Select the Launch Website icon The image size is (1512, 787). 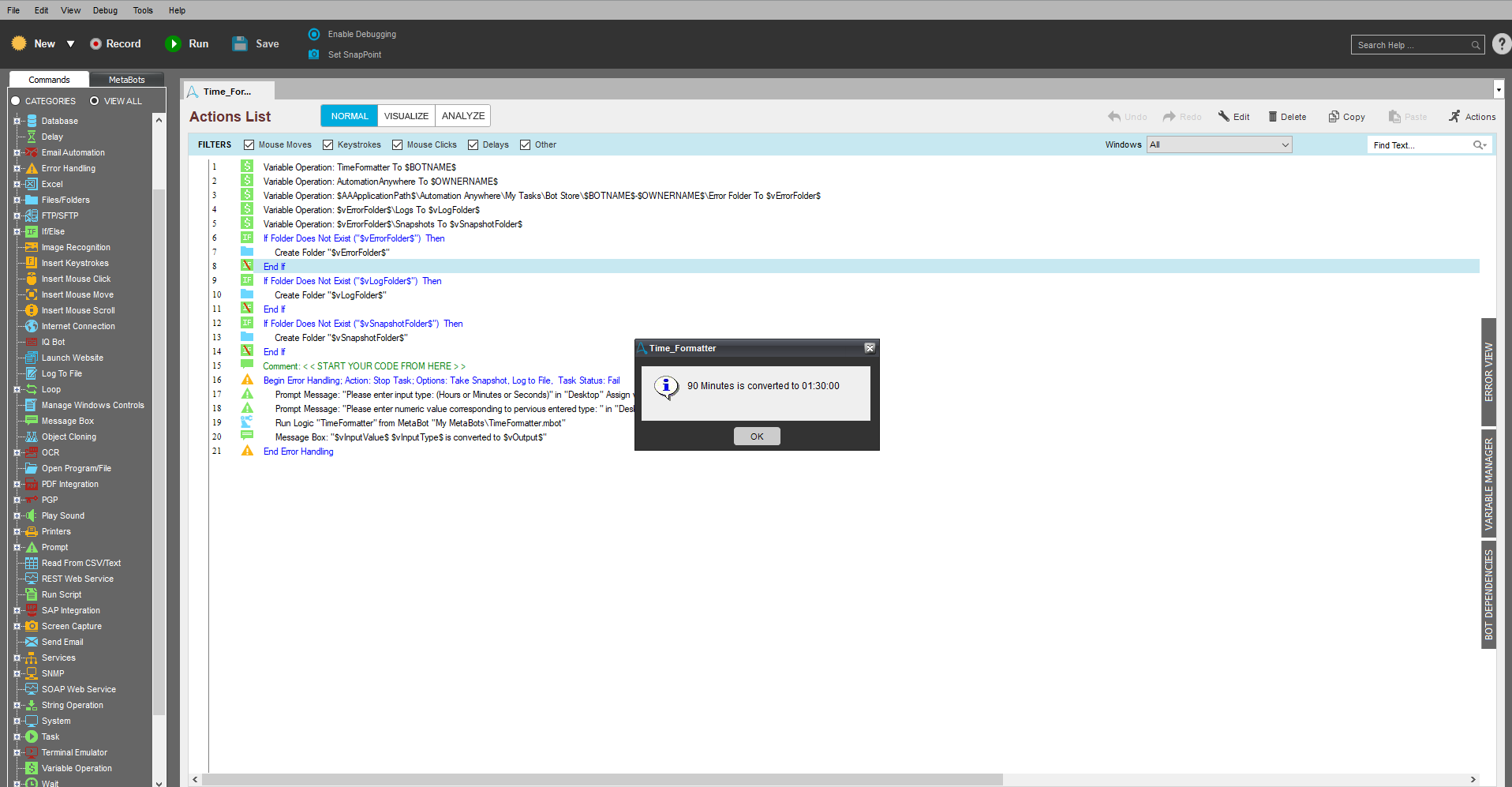(x=32, y=358)
